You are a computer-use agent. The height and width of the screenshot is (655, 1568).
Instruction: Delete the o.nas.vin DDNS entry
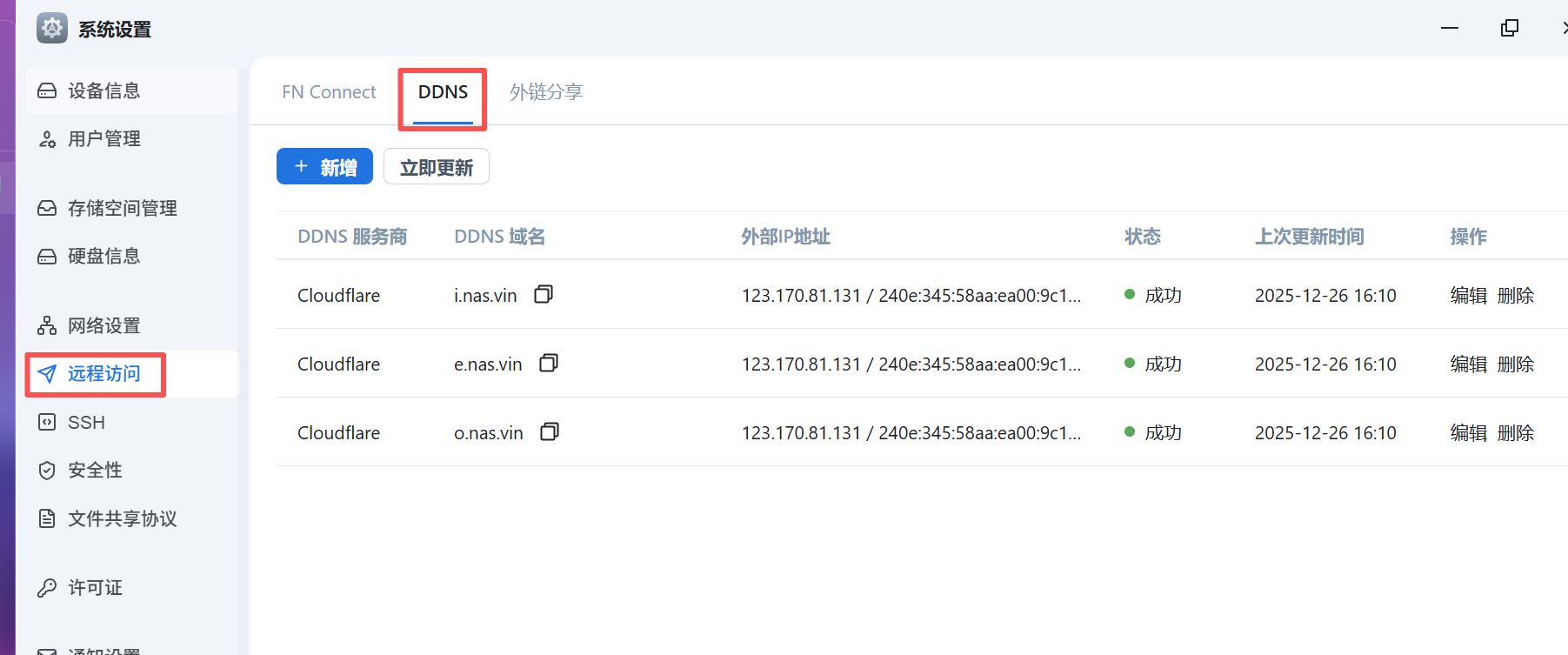click(x=1516, y=433)
